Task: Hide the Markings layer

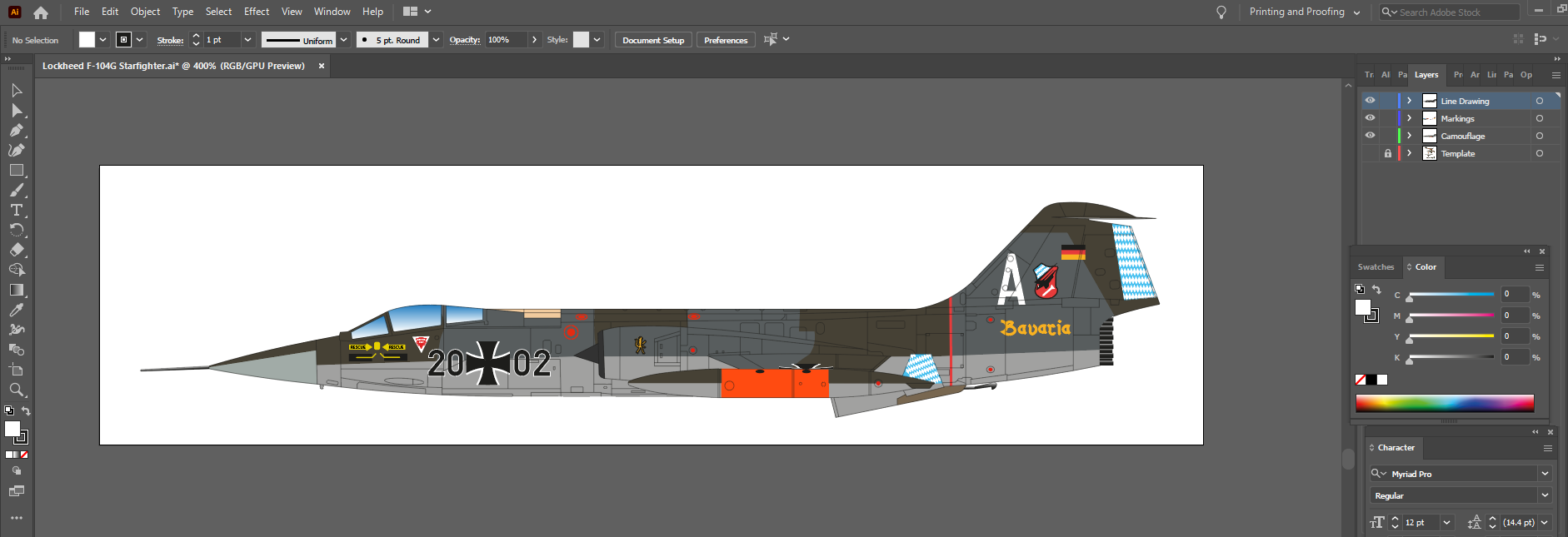Action: (1370, 118)
